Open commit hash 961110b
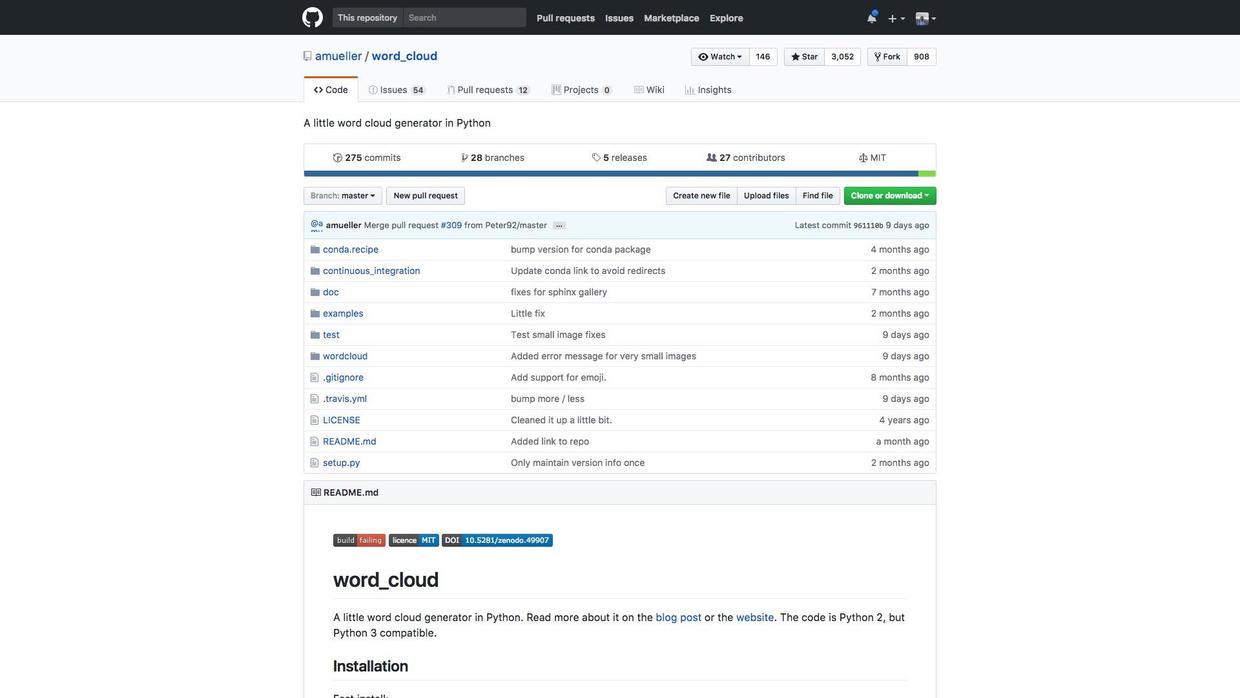1240x698 pixels. (868, 226)
